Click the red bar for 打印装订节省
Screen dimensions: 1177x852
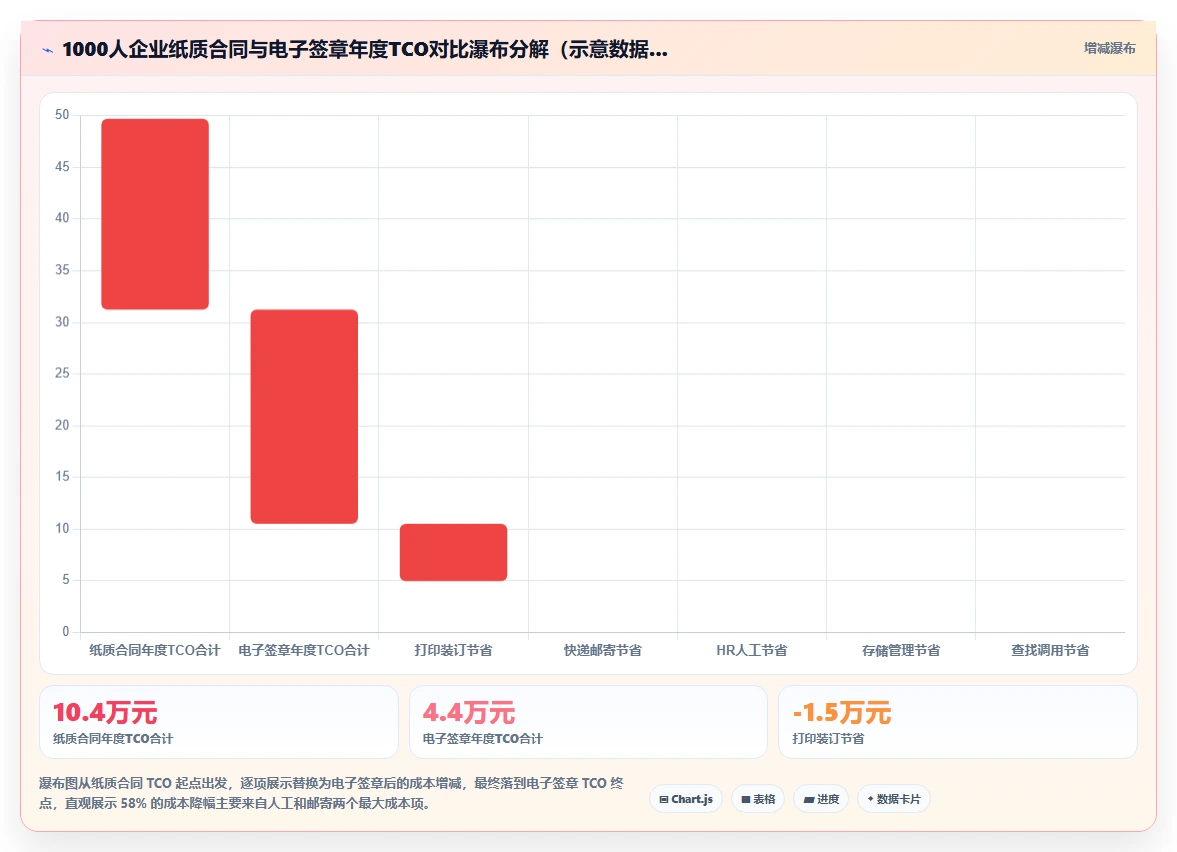tap(453, 552)
